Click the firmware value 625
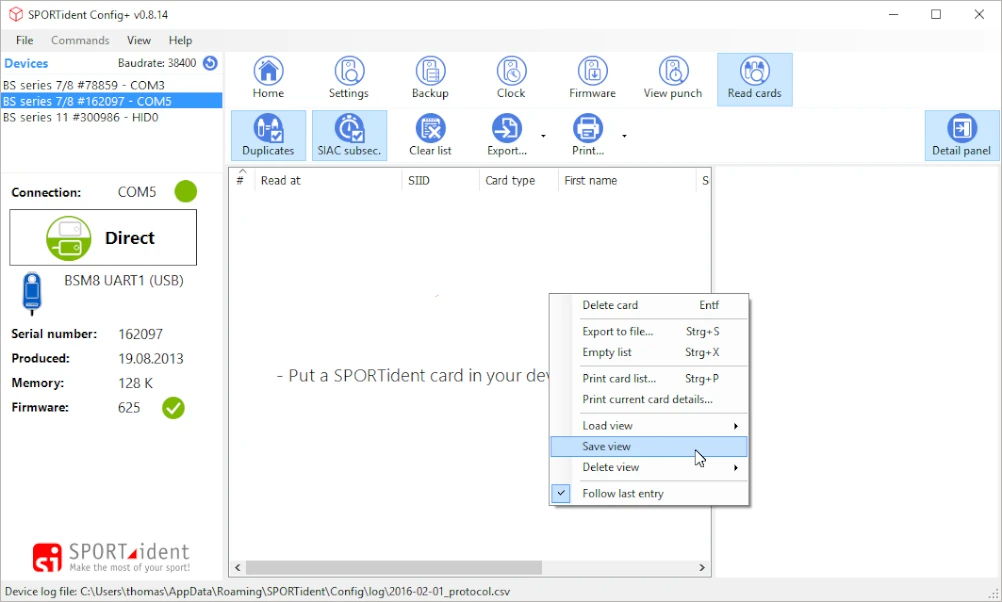Image resolution: width=1002 pixels, height=602 pixels. click(x=129, y=408)
